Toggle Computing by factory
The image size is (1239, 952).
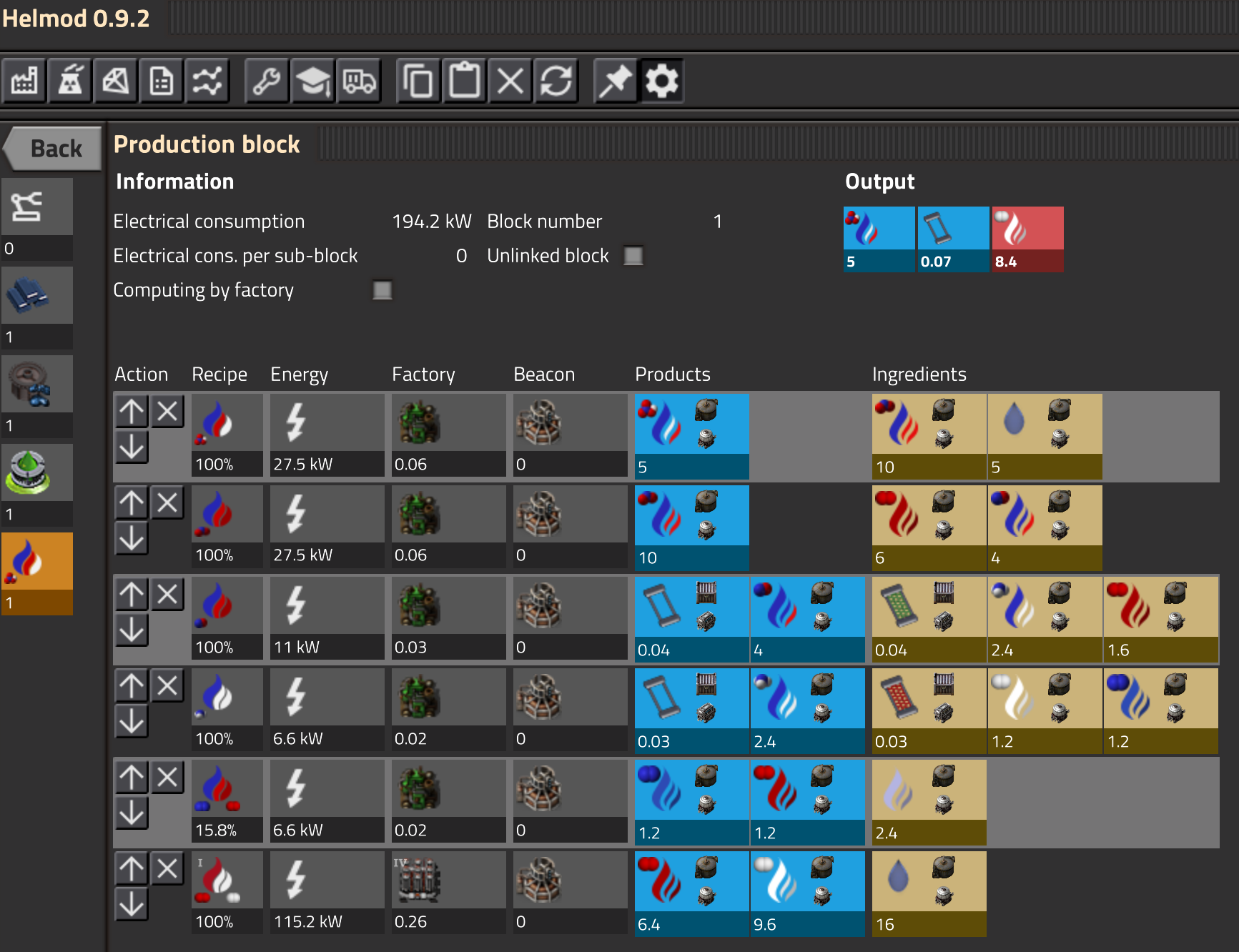pyautogui.click(x=382, y=290)
